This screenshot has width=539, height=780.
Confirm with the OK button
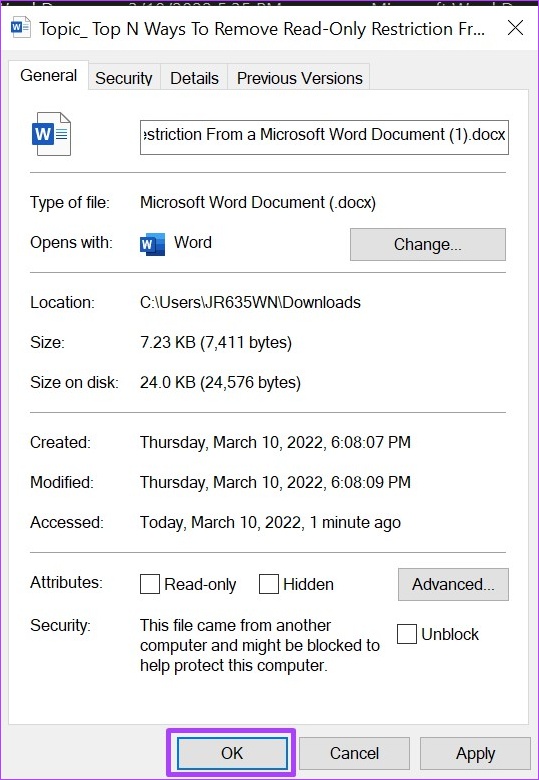point(232,753)
